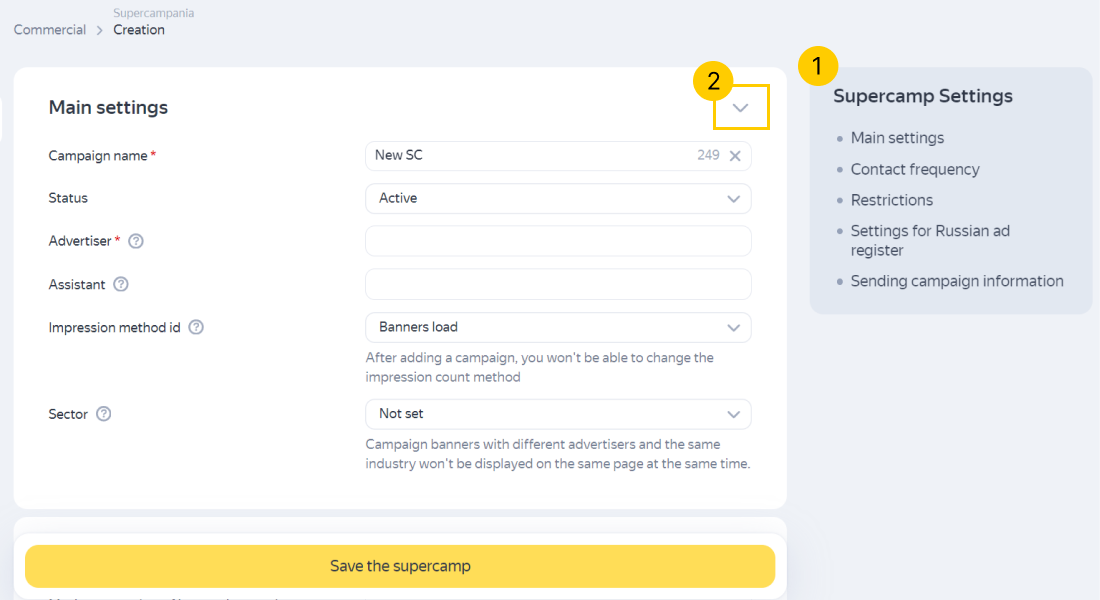Open the Impression method dropdown
The height and width of the screenshot is (600, 1100).
click(x=558, y=327)
